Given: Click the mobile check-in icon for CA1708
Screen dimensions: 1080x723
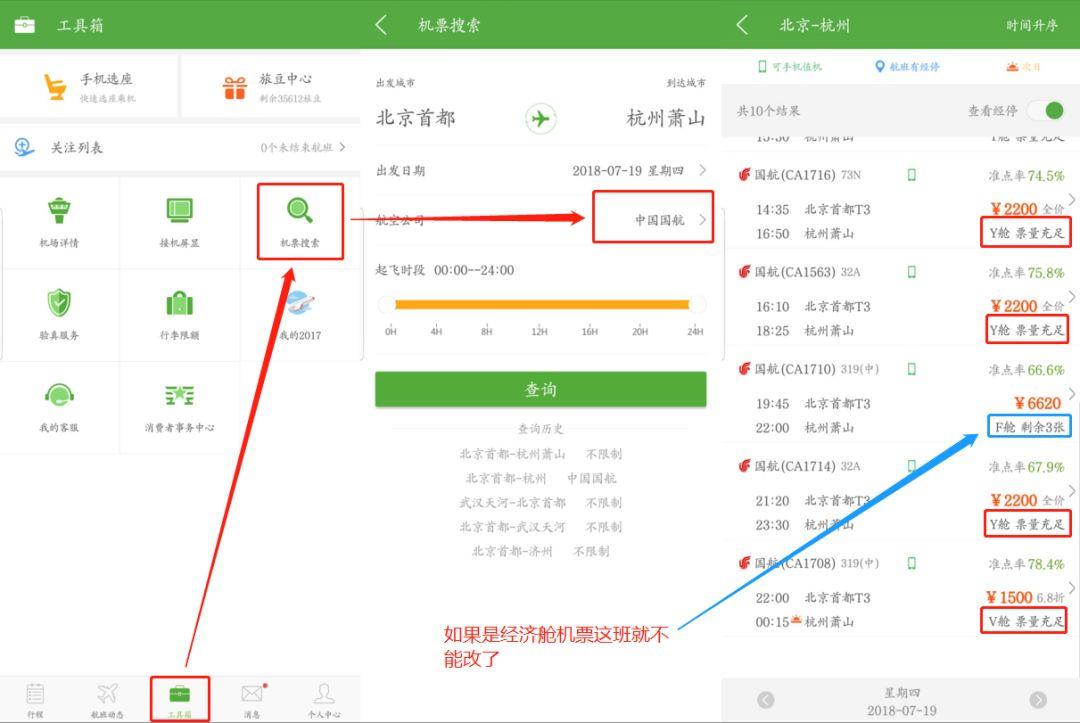Looking at the screenshot, I should pos(911,563).
